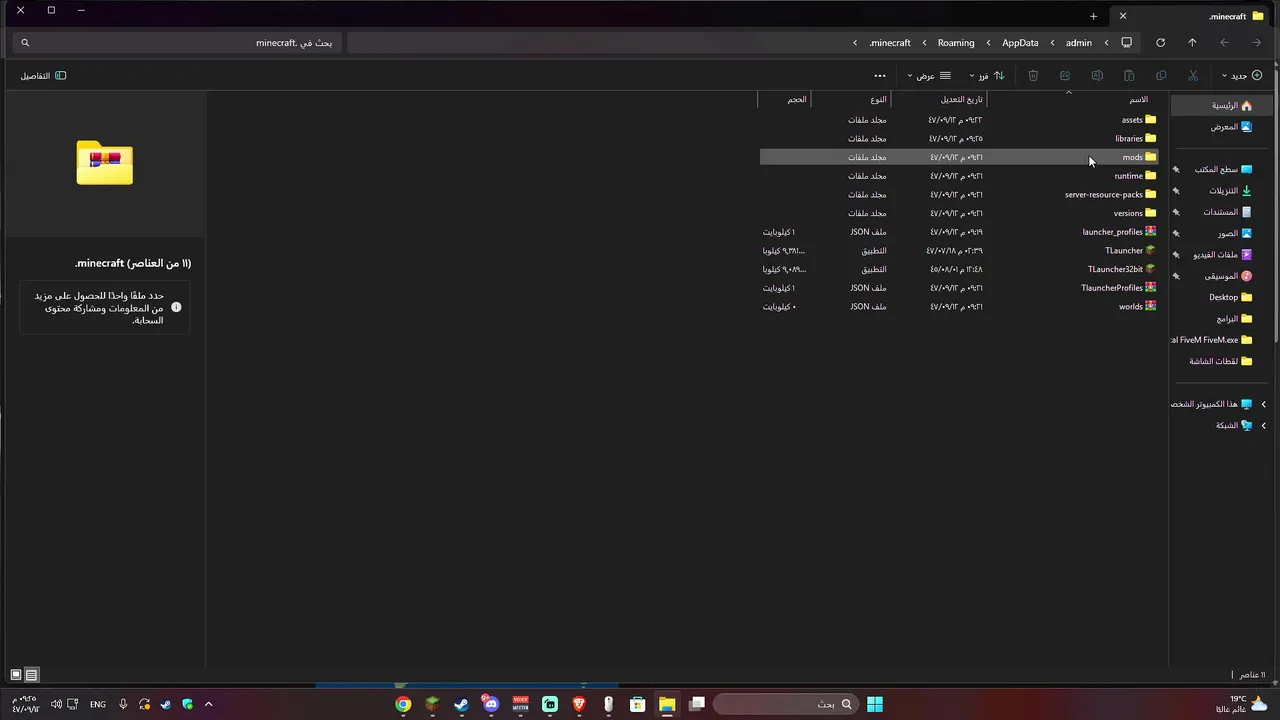Click the Cut scissors icon in toolbar
Image resolution: width=1280 pixels, height=720 pixels.
pos(1193,76)
